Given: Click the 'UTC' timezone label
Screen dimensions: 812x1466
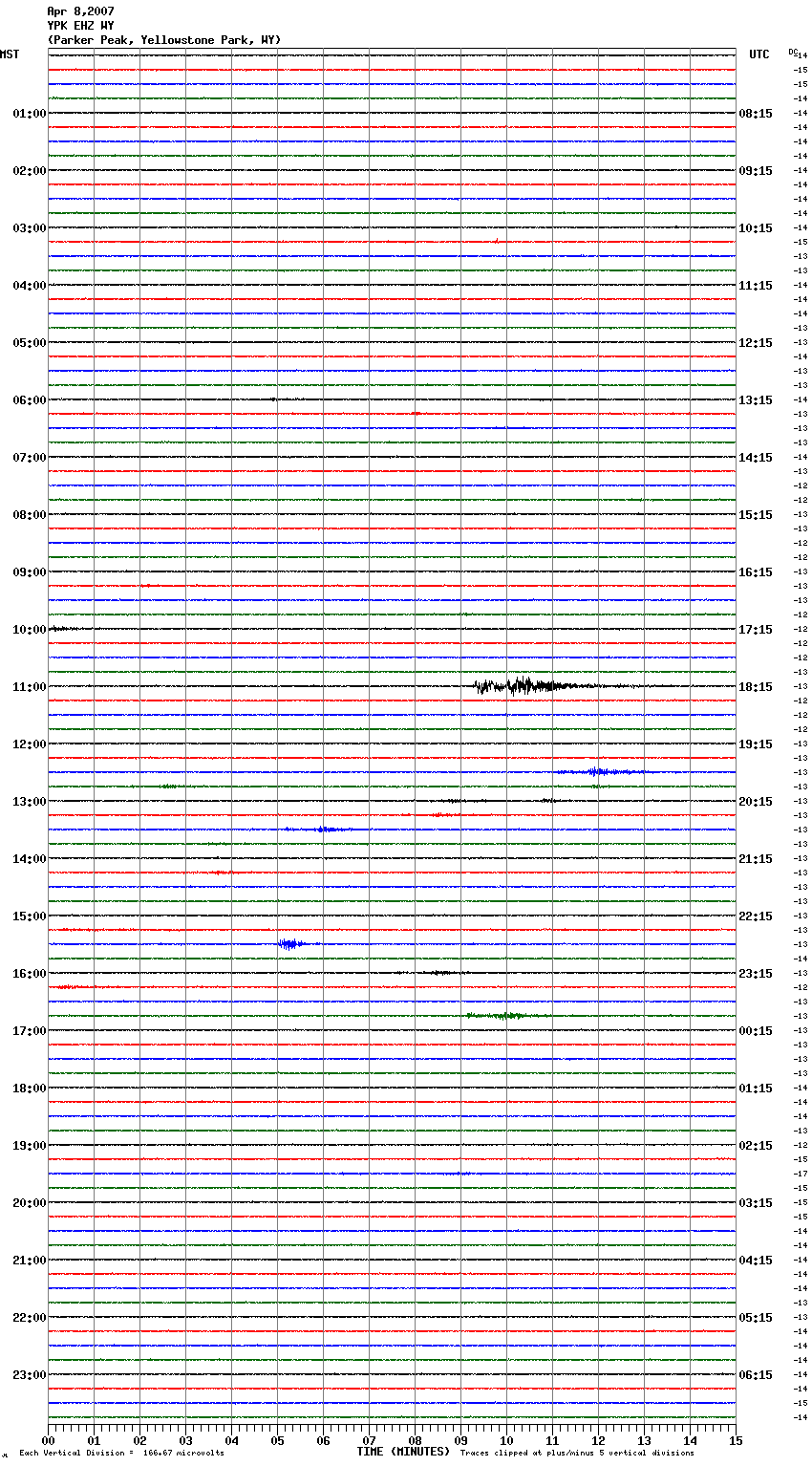Looking at the screenshot, I should click(759, 54).
